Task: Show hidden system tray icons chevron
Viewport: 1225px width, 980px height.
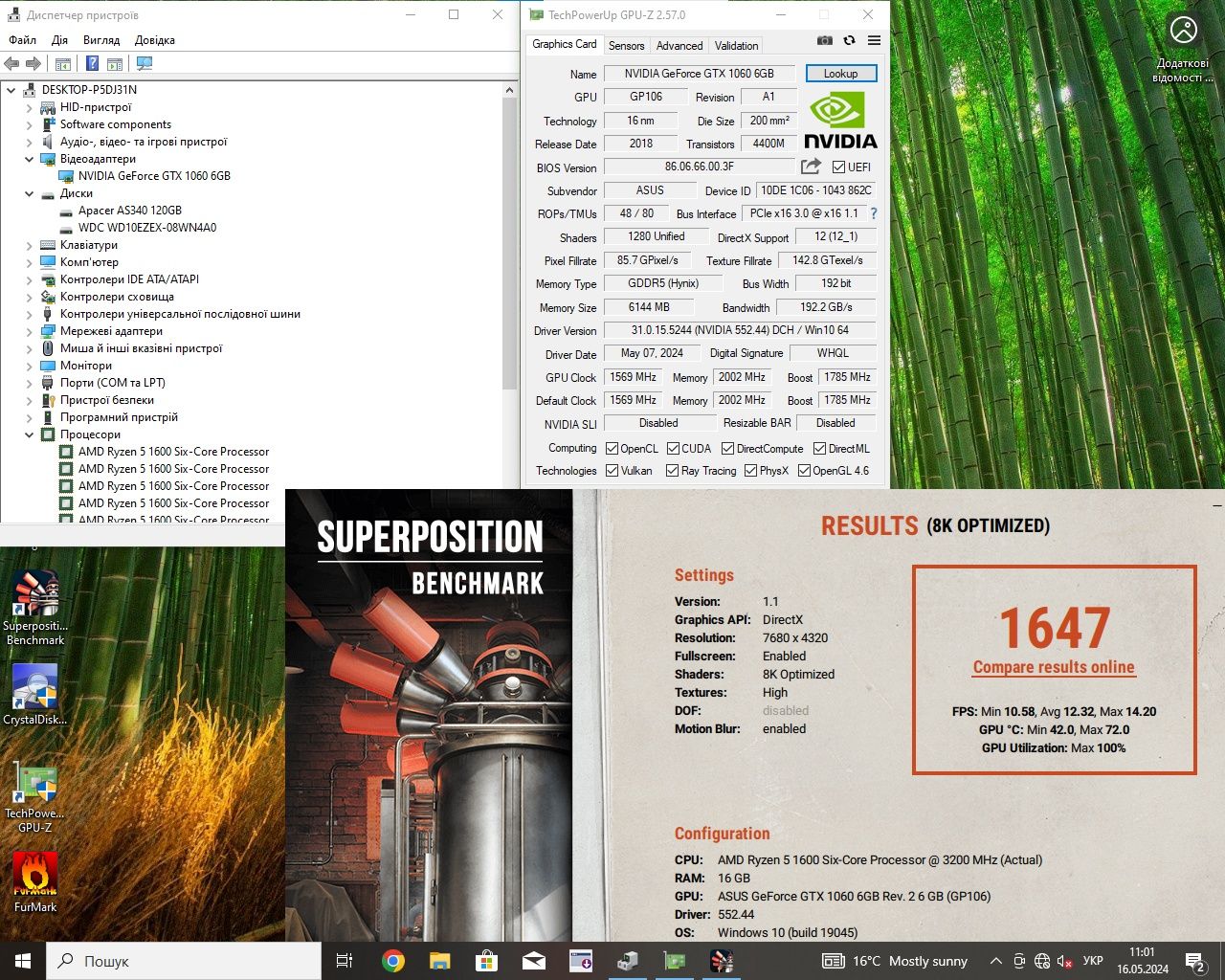Action: click(x=995, y=961)
